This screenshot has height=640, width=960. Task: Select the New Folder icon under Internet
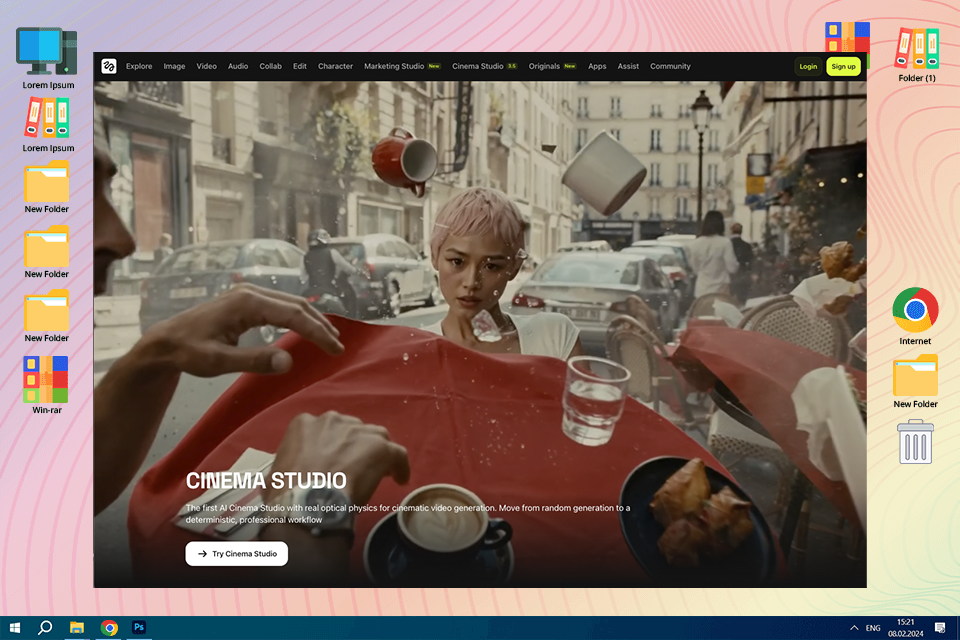915,382
